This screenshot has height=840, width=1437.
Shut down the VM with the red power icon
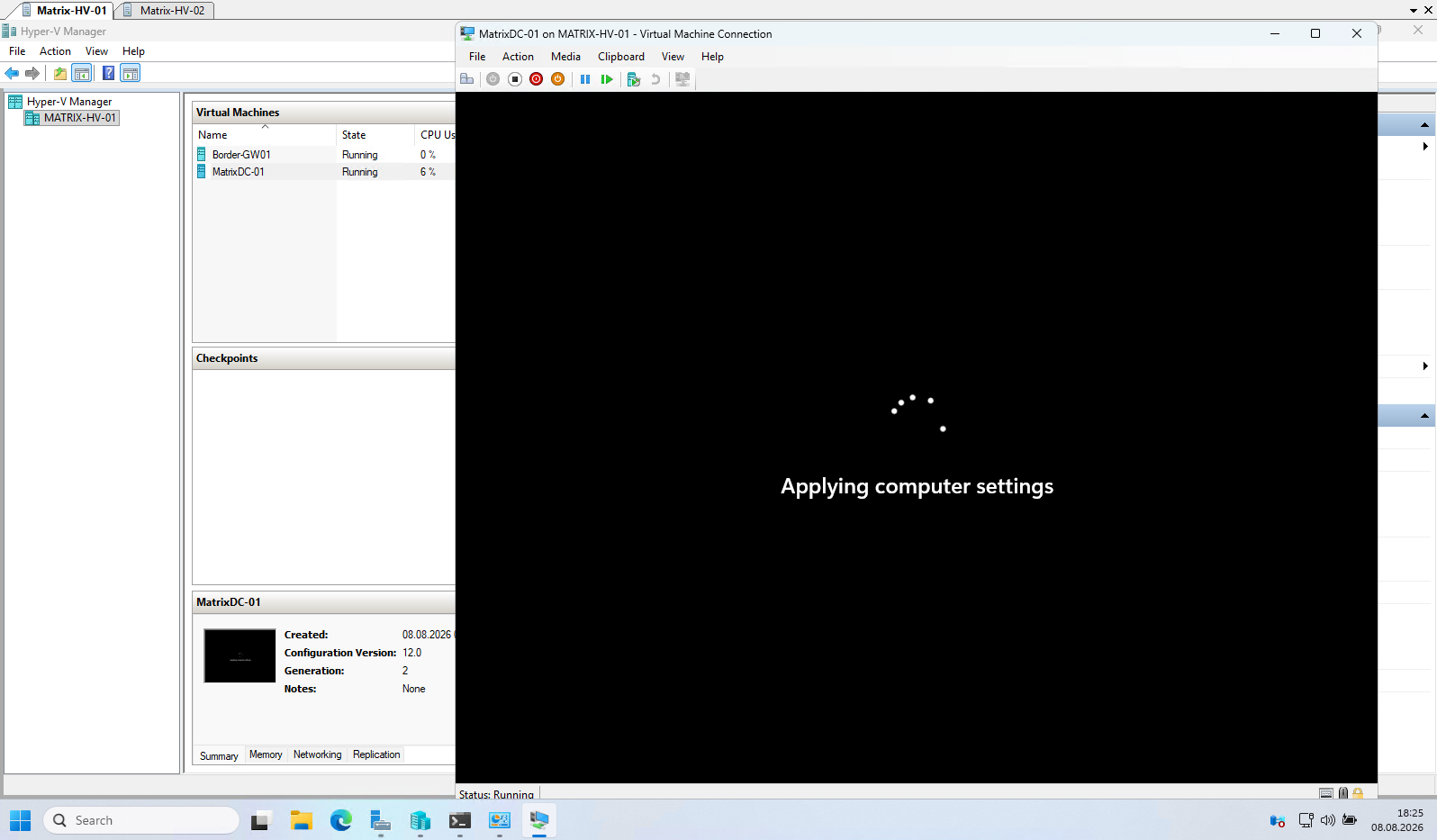[x=537, y=79]
